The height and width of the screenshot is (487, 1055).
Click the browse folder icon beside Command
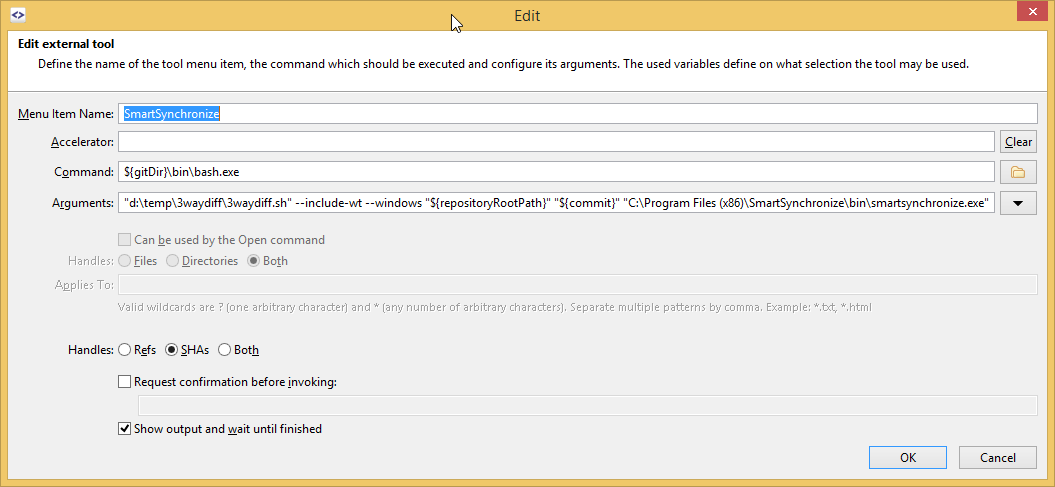pos(1018,172)
